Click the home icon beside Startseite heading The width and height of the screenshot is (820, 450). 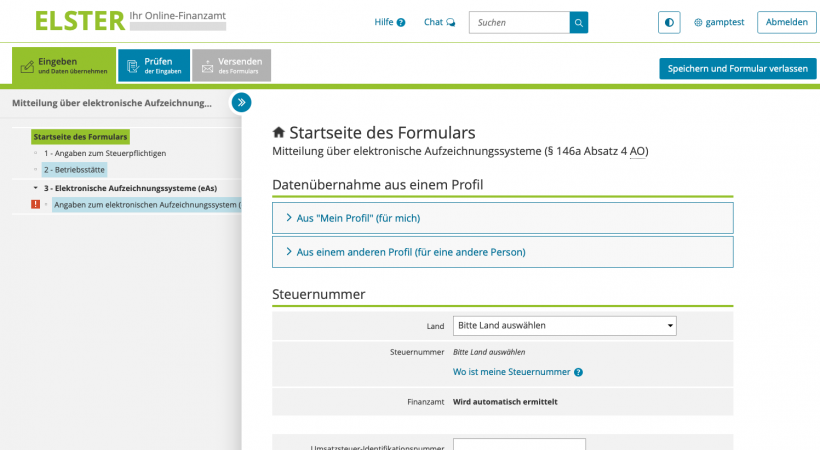(x=279, y=132)
